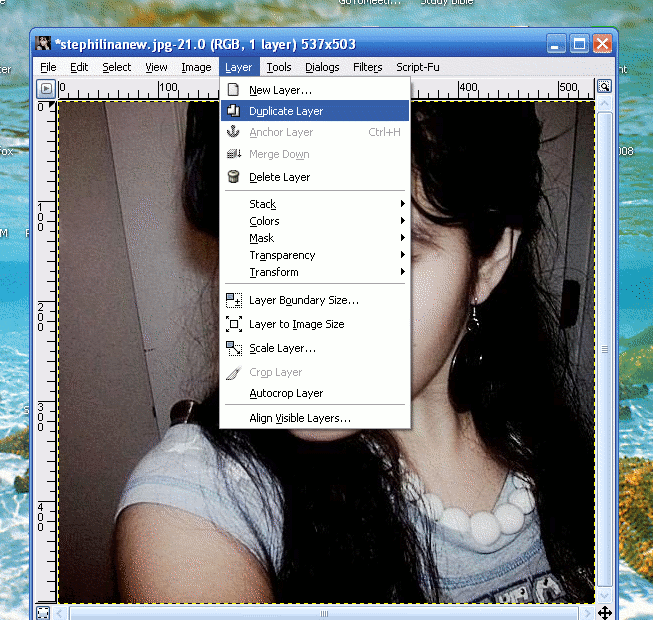Maximize the GIMP image window
The width and height of the screenshot is (653, 620).
click(579, 43)
